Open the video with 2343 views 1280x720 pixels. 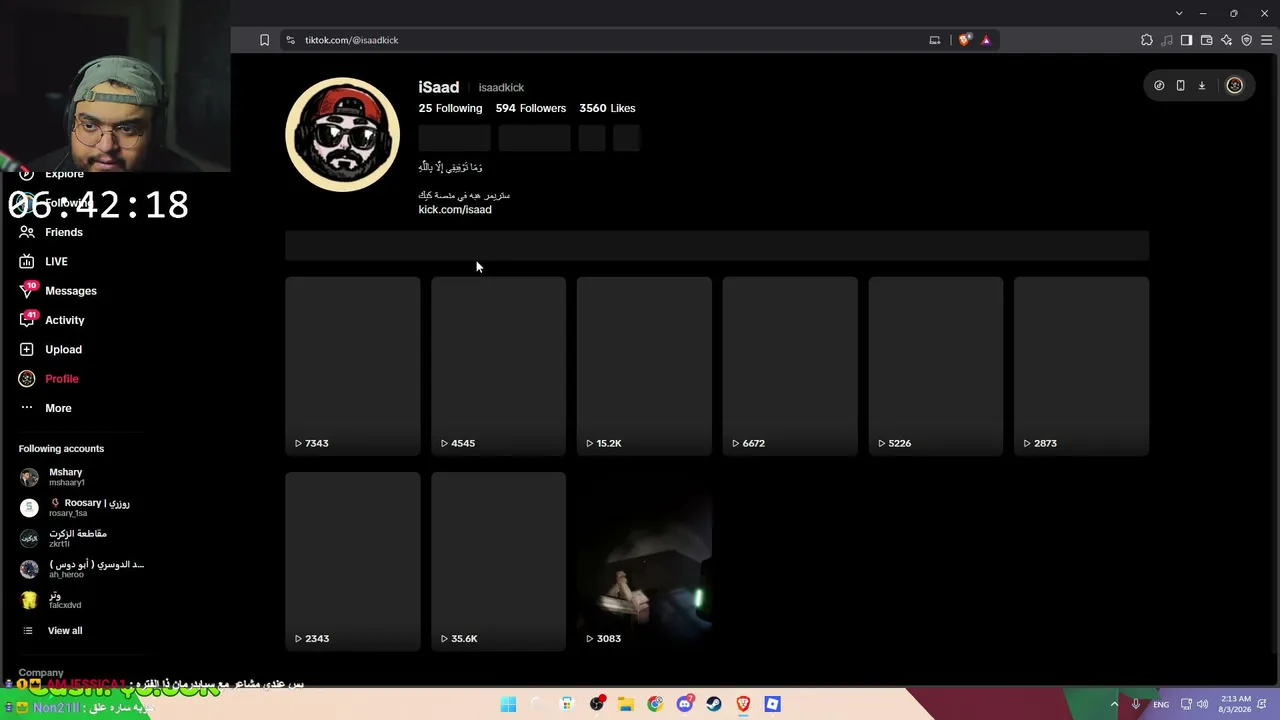tap(353, 562)
